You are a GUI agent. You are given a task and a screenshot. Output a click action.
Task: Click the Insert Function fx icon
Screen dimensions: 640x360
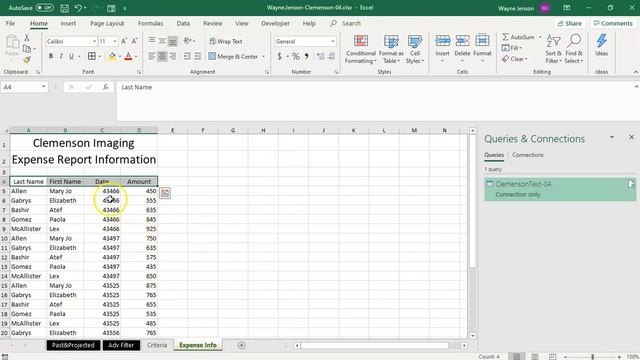click(x=105, y=87)
